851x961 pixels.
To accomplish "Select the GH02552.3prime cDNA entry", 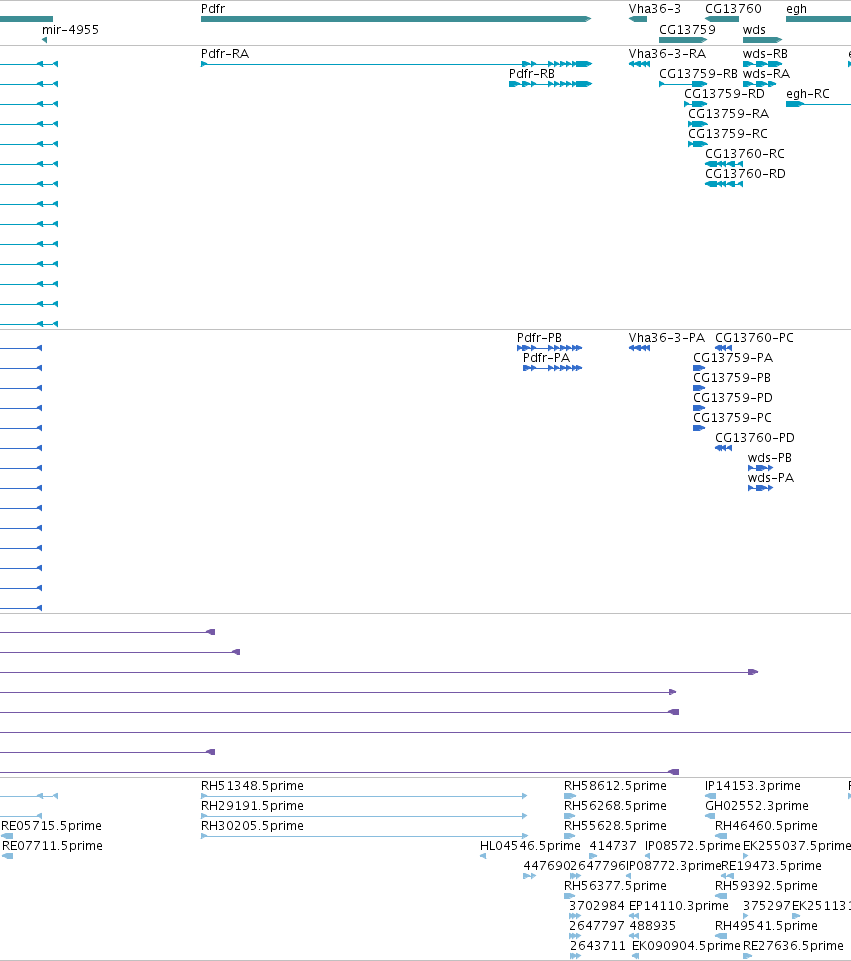I will click(757, 806).
